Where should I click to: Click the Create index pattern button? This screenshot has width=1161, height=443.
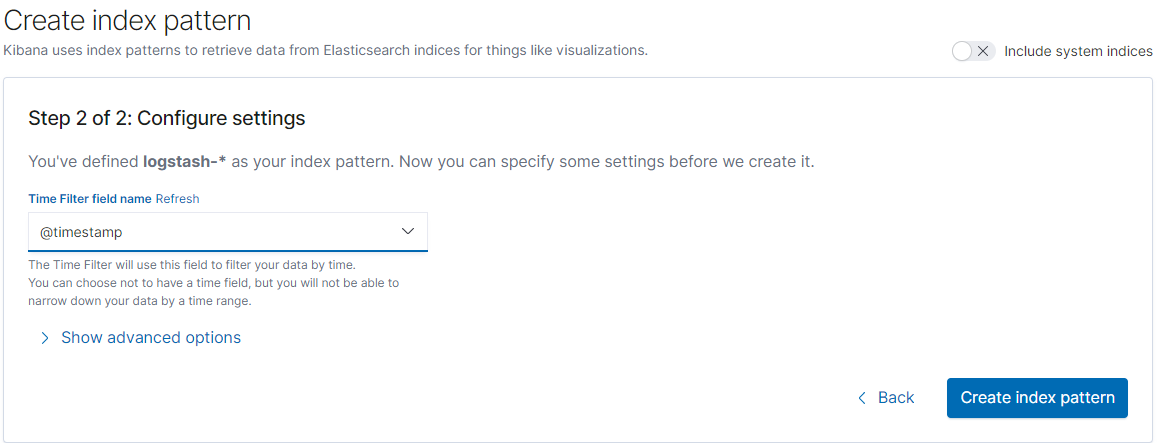pos(1037,398)
